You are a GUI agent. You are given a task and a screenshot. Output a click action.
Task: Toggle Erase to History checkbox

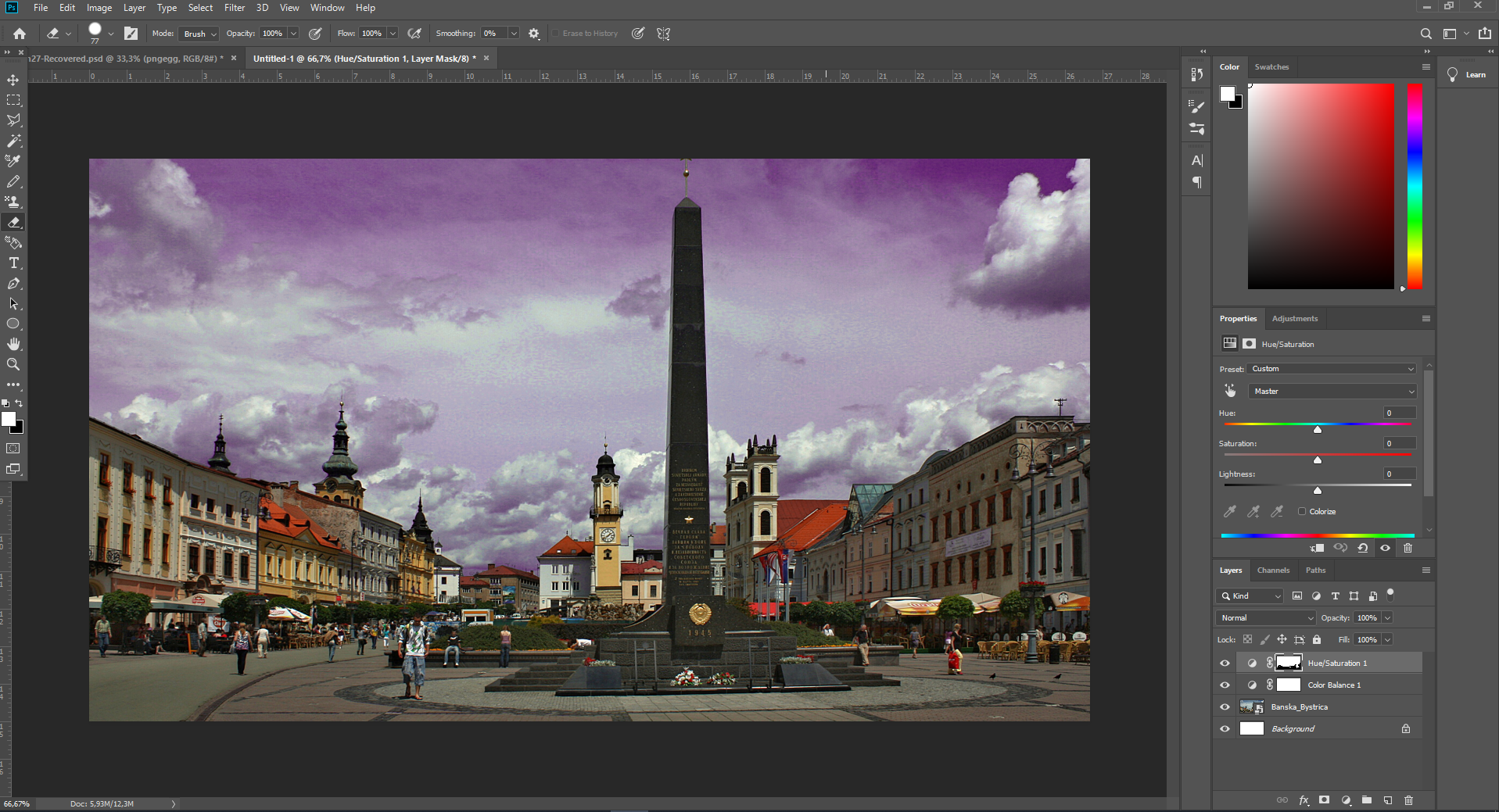coord(555,34)
